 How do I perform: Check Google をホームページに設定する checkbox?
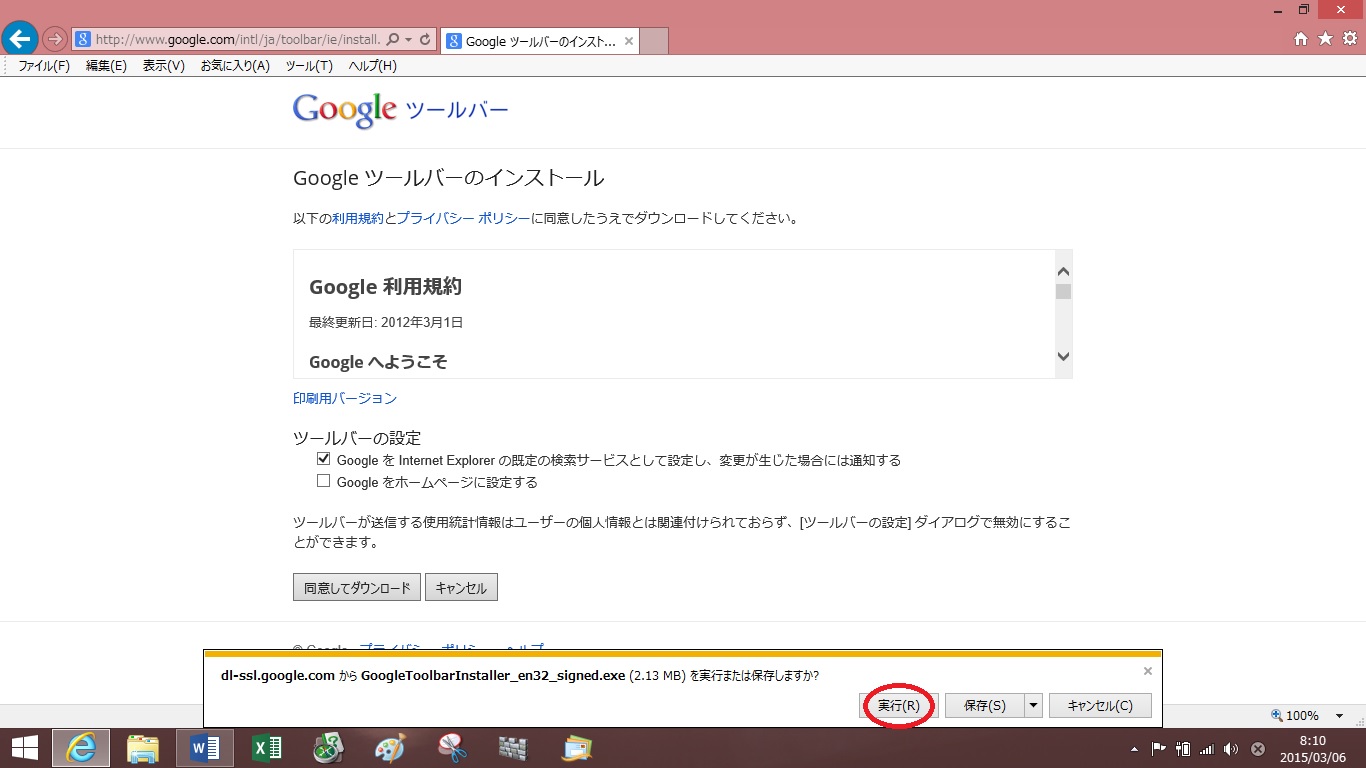click(x=323, y=481)
